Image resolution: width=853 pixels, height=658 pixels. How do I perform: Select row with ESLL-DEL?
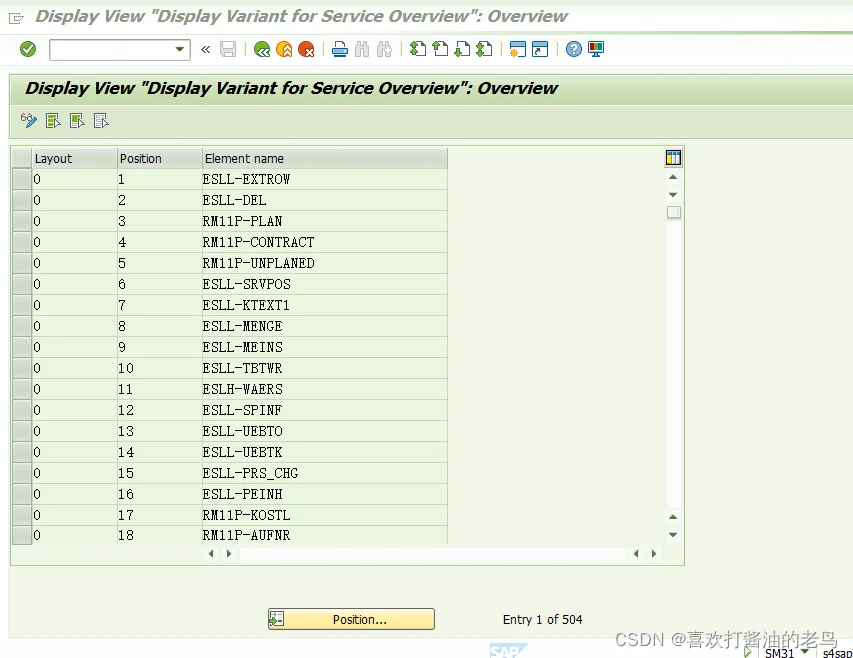(22, 200)
